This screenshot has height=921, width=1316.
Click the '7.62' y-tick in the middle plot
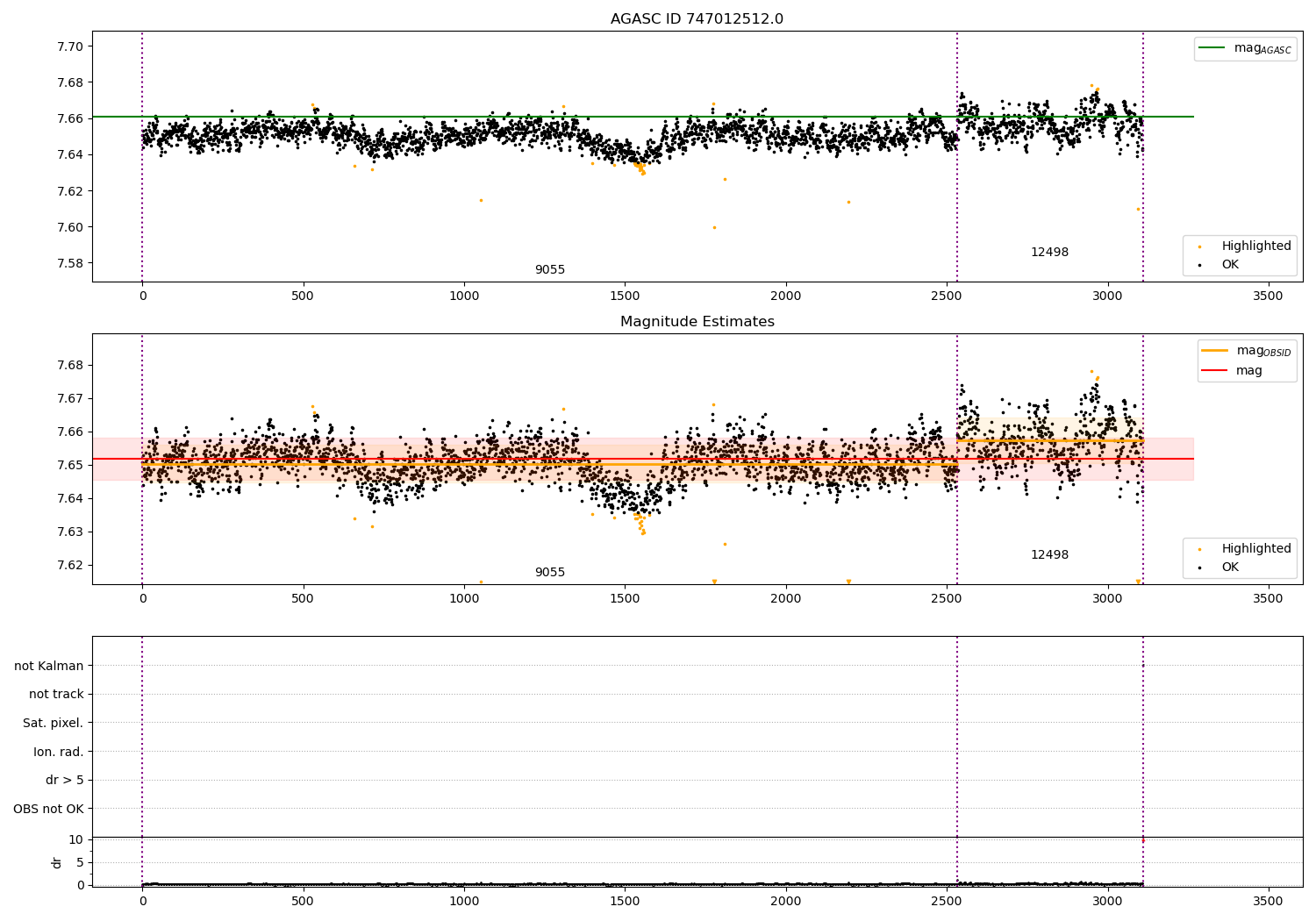(x=69, y=565)
